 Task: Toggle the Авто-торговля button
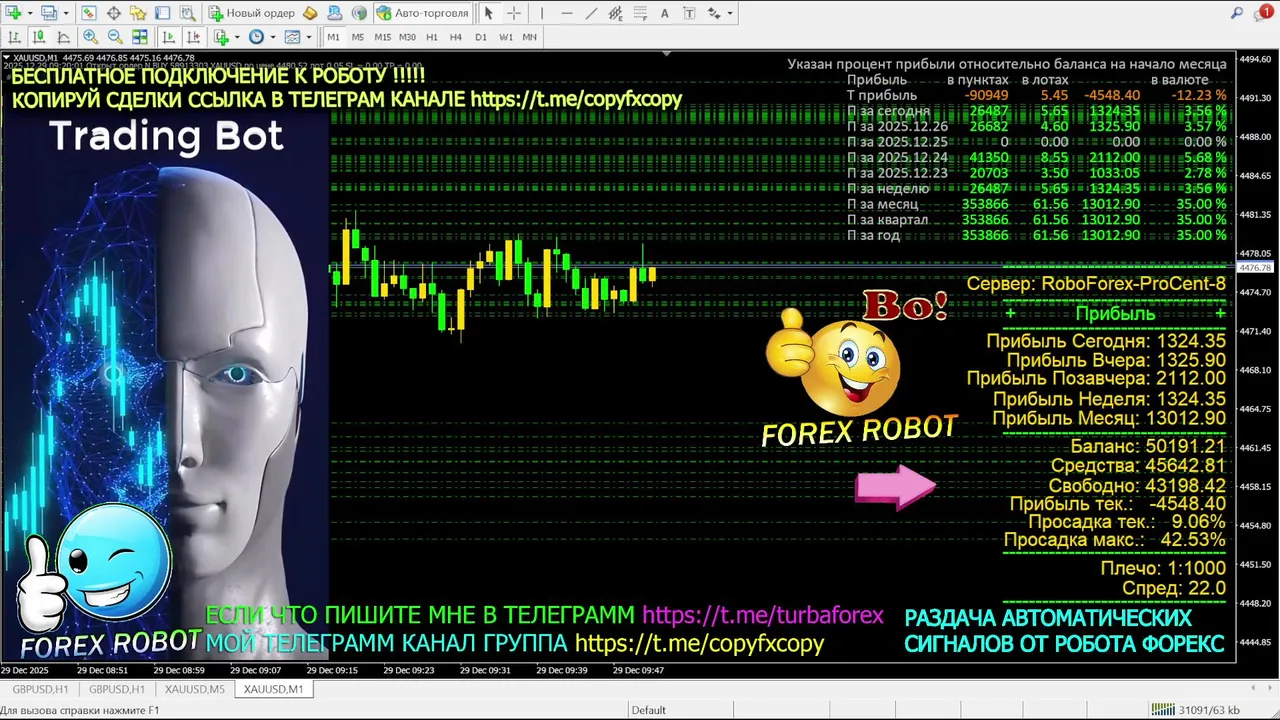point(423,13)
